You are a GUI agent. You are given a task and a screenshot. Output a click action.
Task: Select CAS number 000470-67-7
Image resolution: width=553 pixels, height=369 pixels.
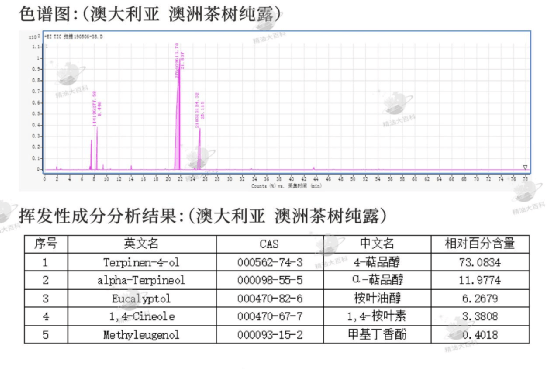(270, 316)
